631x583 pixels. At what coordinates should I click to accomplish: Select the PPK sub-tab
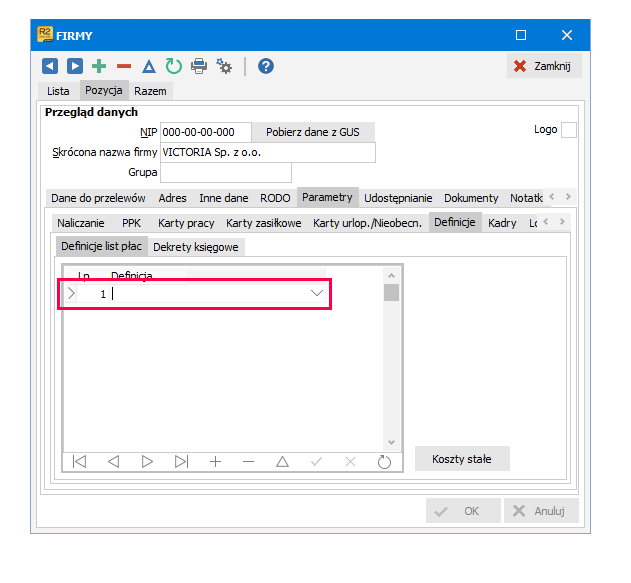pyautogui.click(x=132, y=223)
